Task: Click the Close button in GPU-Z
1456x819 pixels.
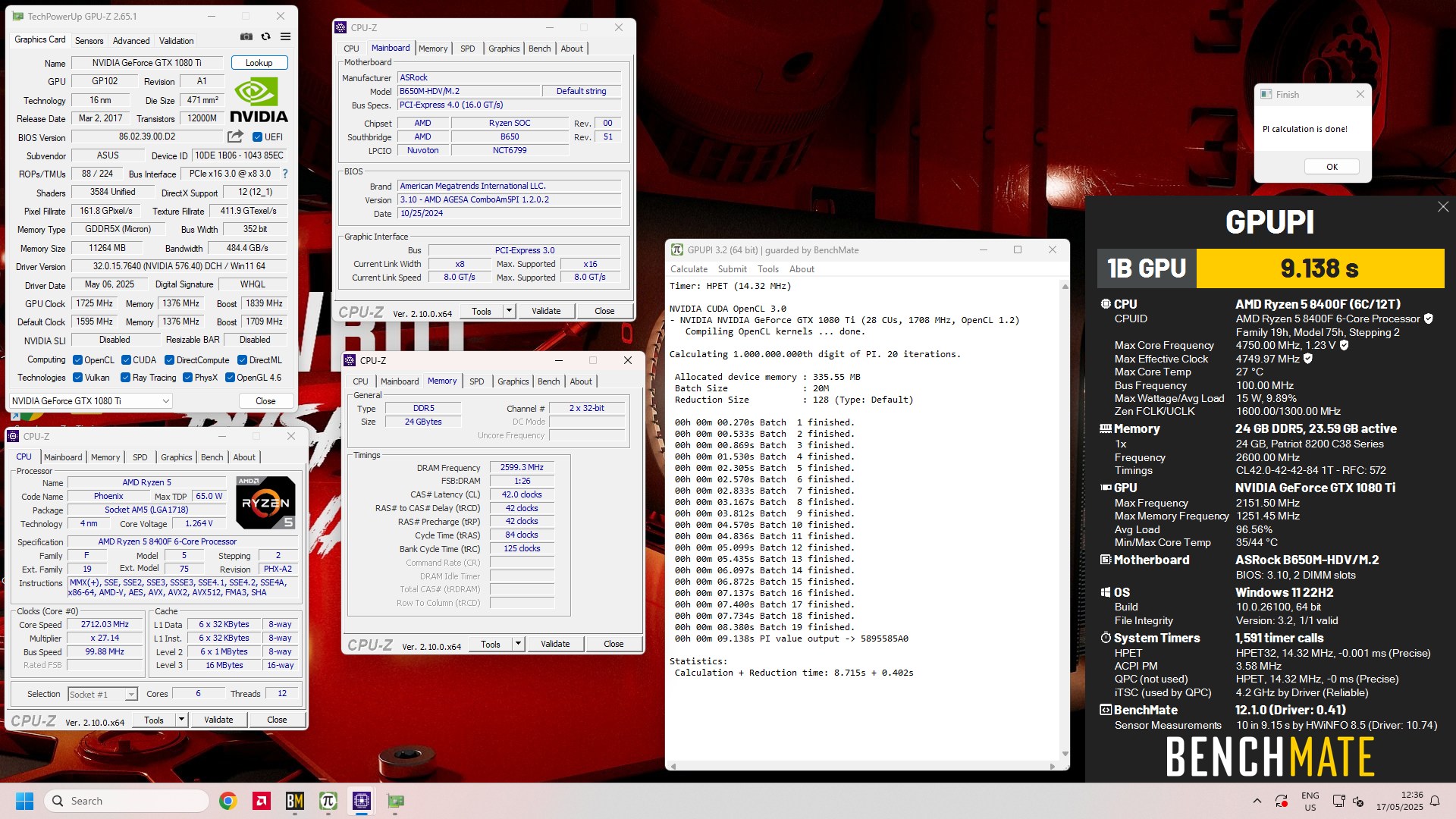Action: [265, 400]
